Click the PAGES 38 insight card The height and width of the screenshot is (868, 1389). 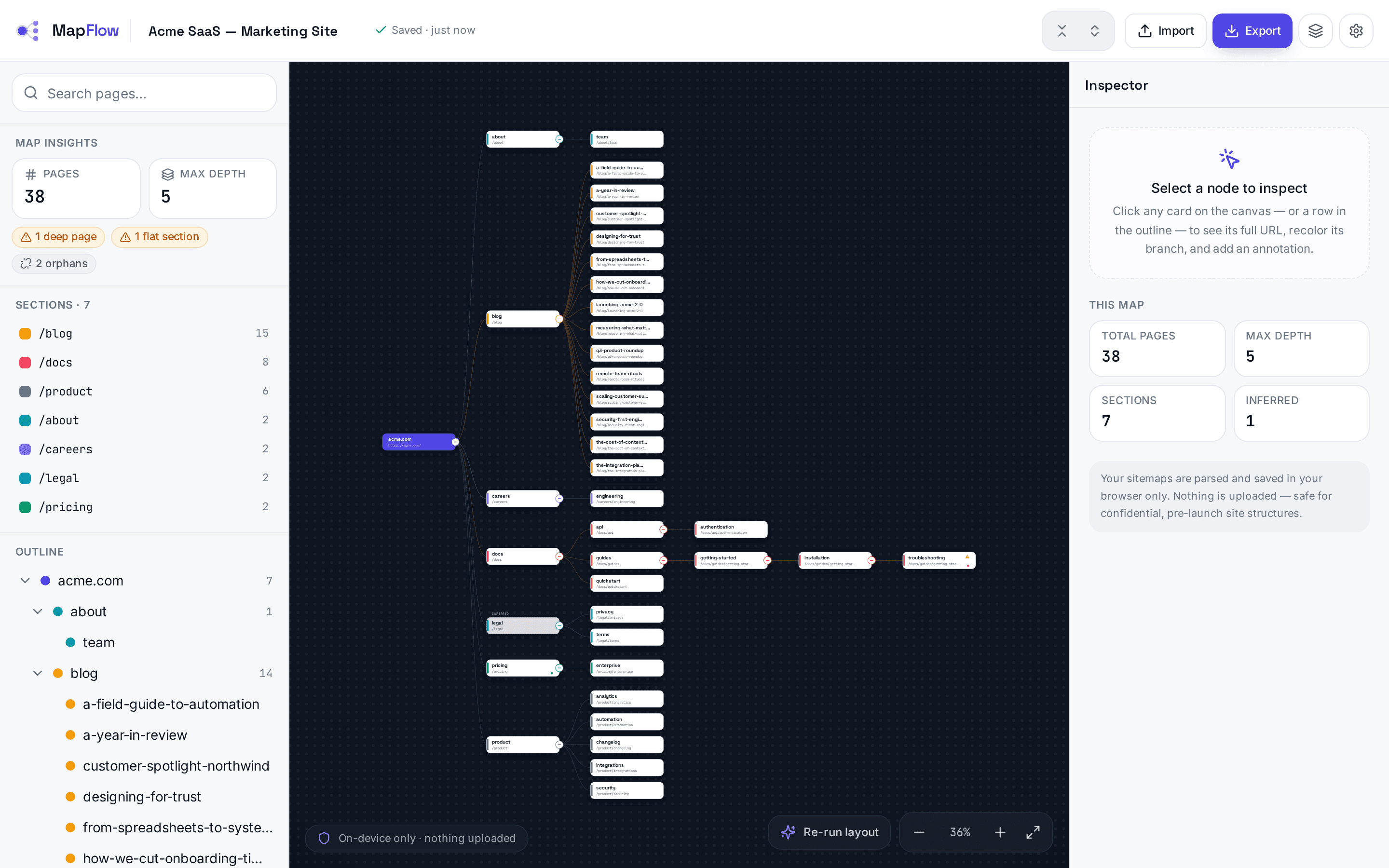[76, 188]
